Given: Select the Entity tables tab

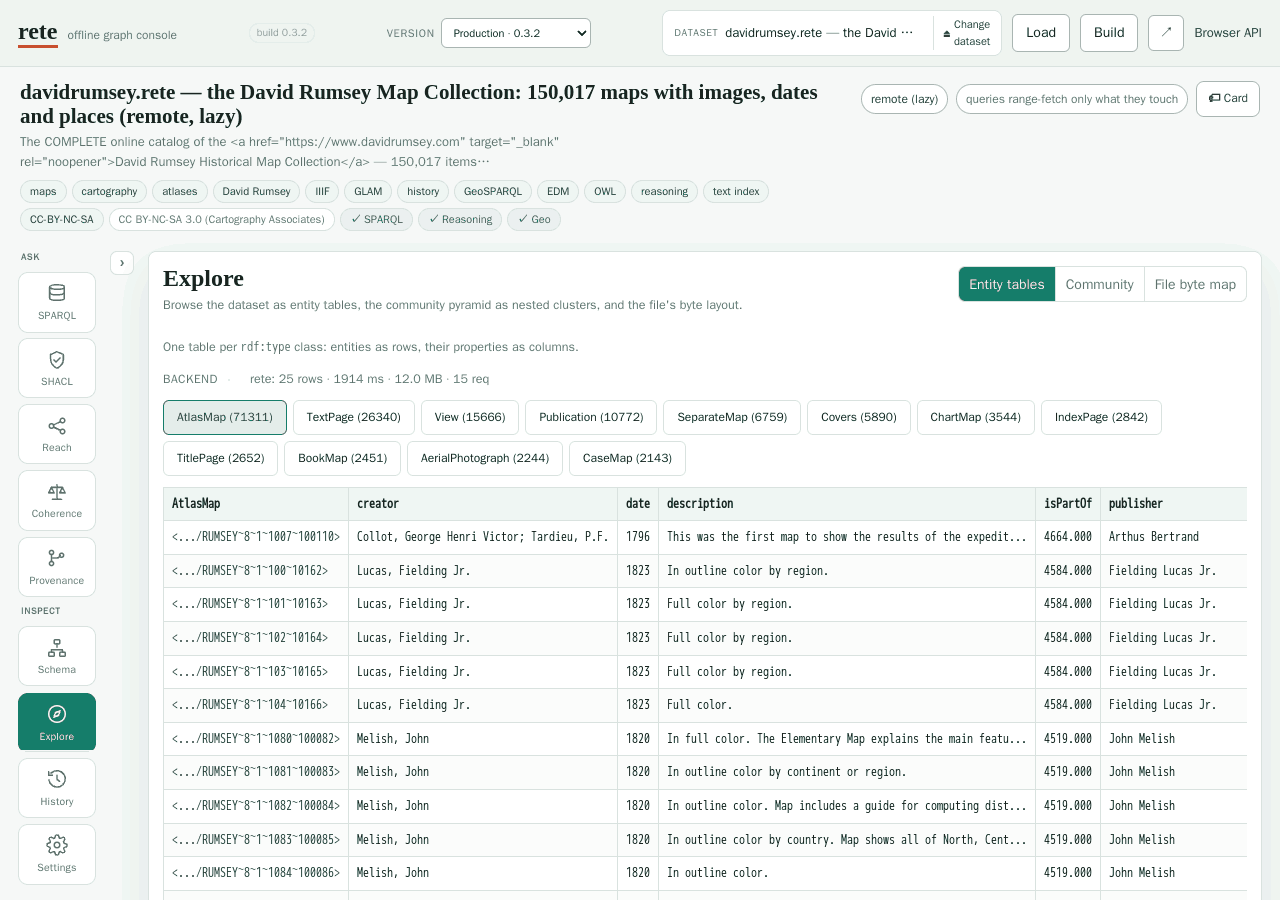Looking at the screenshot, I should coord(1006,284).
